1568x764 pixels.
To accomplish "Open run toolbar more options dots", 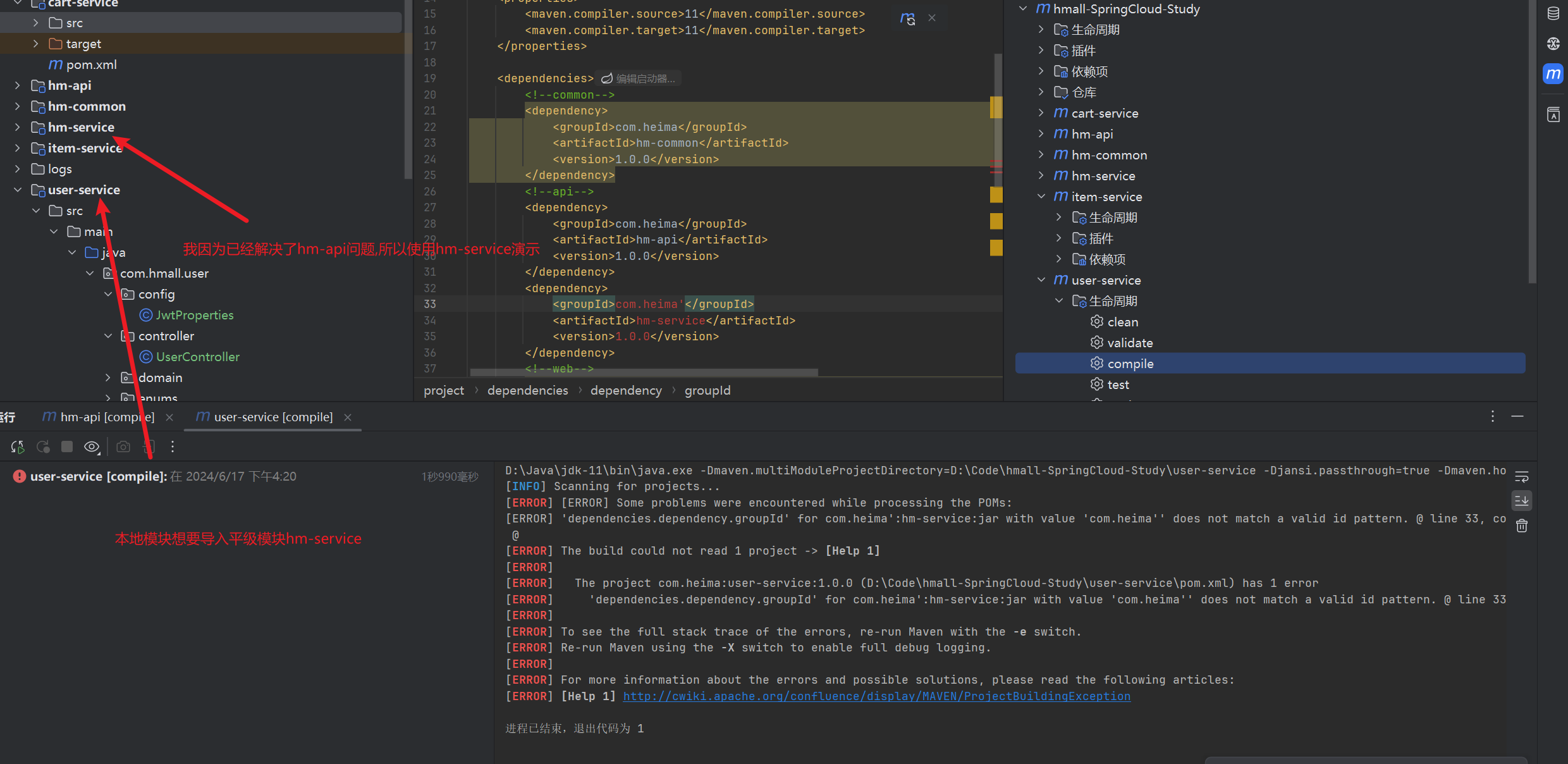I will click(173, 447).
